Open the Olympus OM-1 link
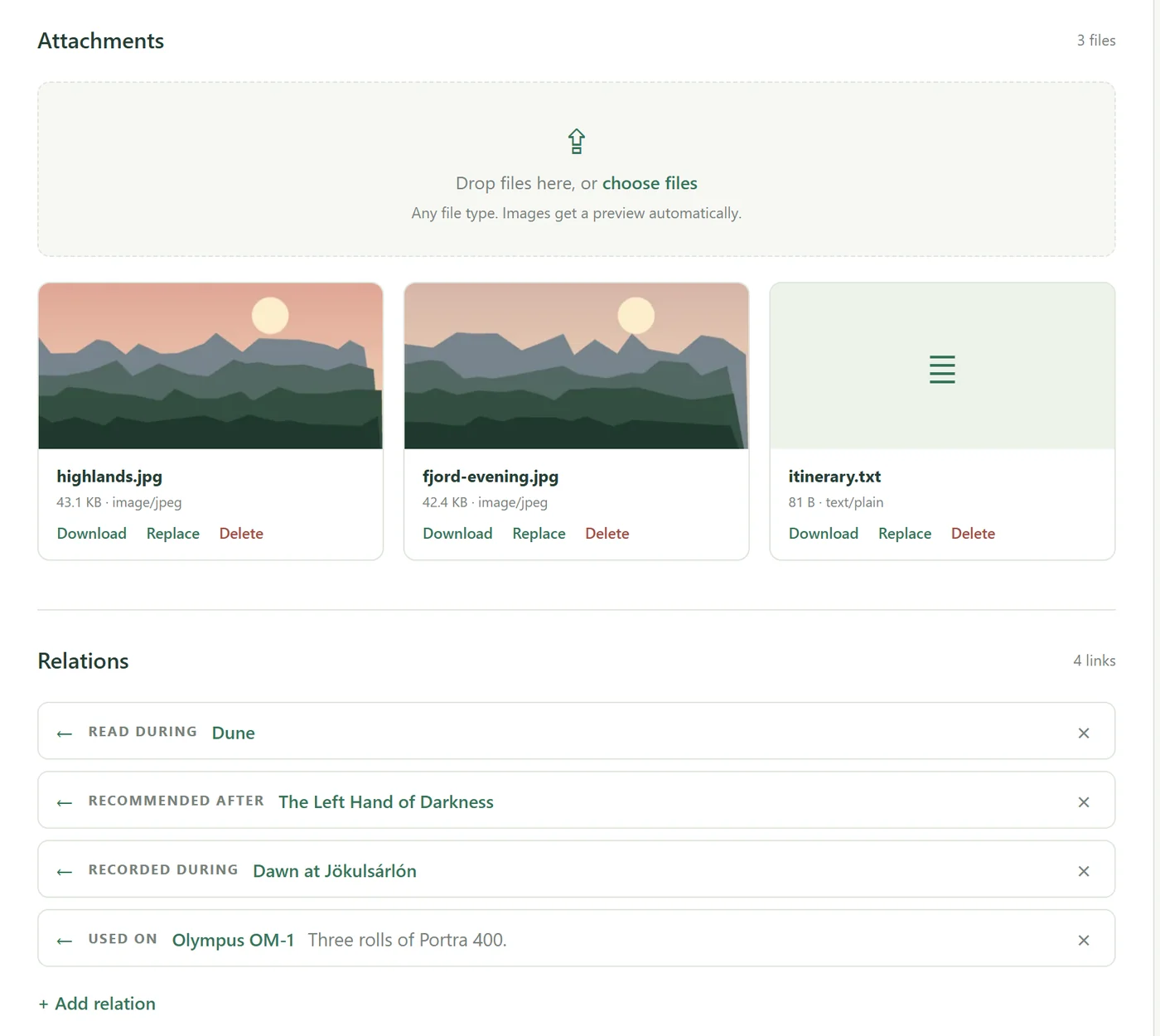Screen dimensions: 1160x1036 (233, 940)
